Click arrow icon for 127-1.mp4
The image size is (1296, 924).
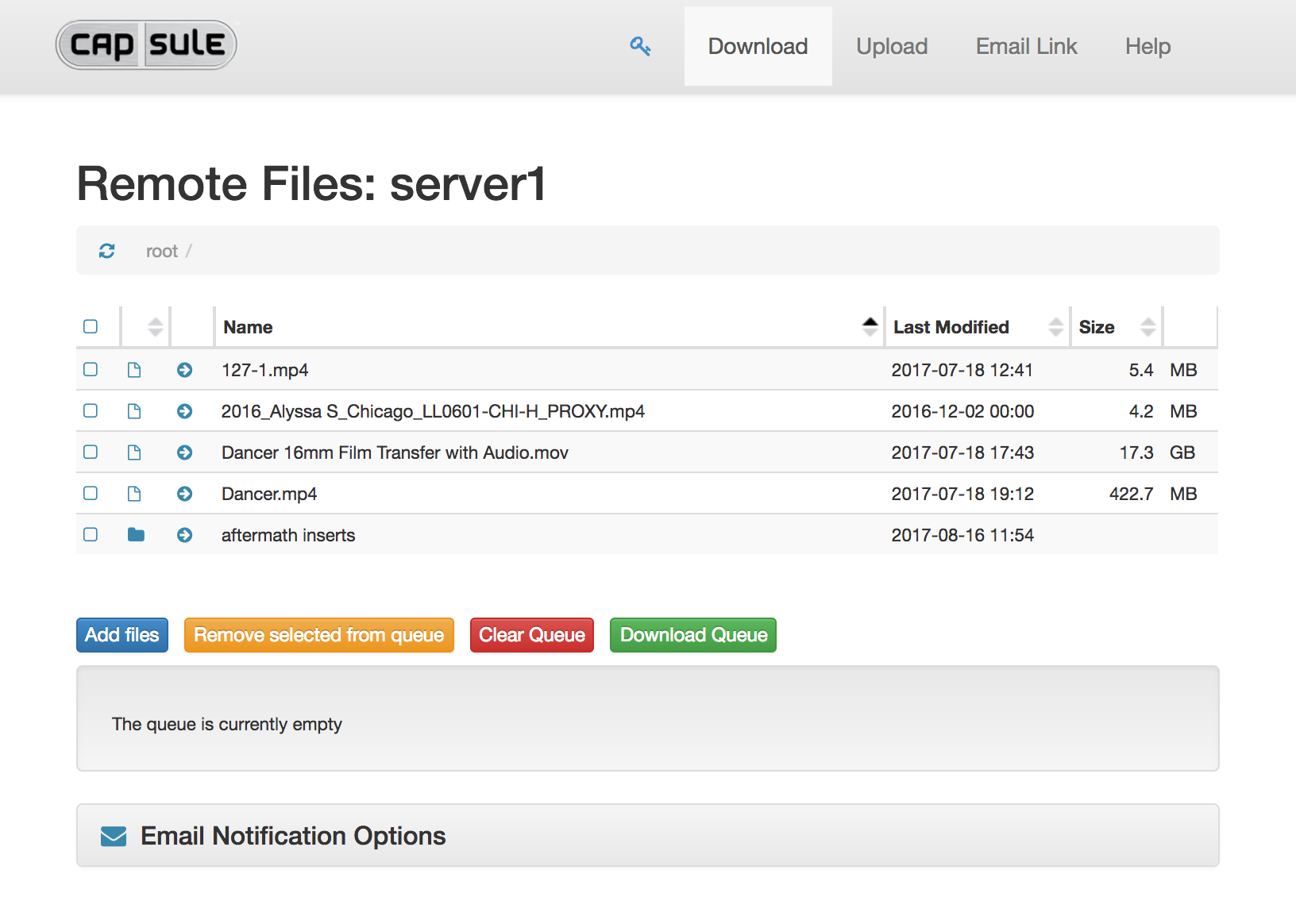[x=184, y=370]
